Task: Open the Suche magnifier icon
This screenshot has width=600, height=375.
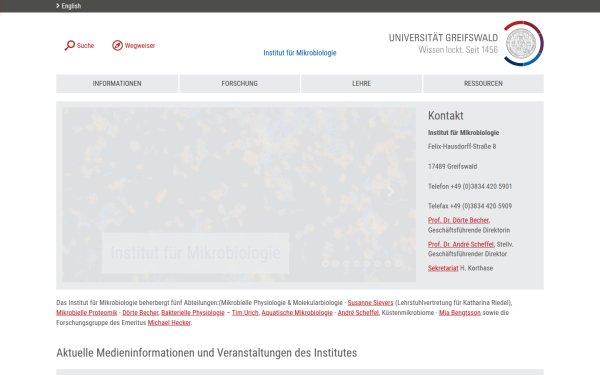Action: click(x=70, y=46)
